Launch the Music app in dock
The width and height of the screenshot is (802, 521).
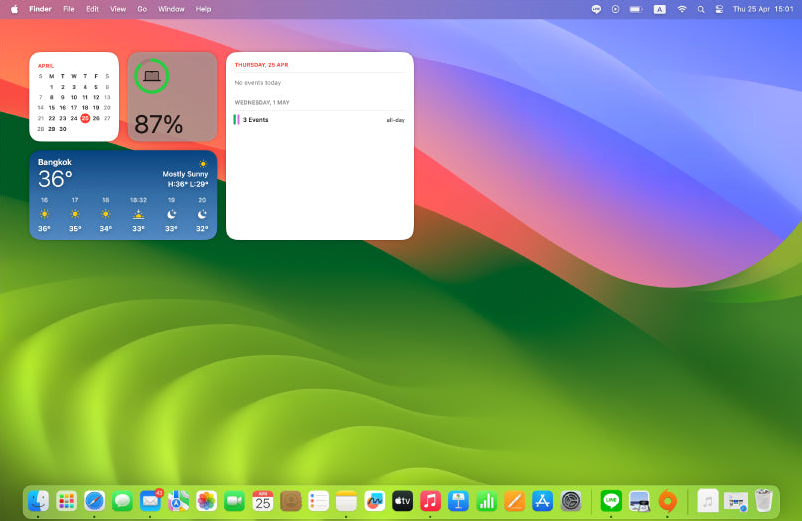click(430, 501)
